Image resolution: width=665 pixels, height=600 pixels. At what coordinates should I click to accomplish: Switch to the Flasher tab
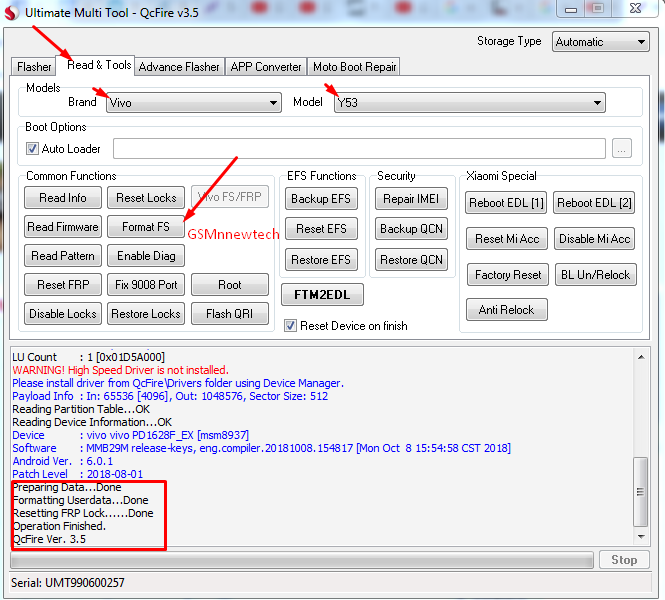coord(34,67)
